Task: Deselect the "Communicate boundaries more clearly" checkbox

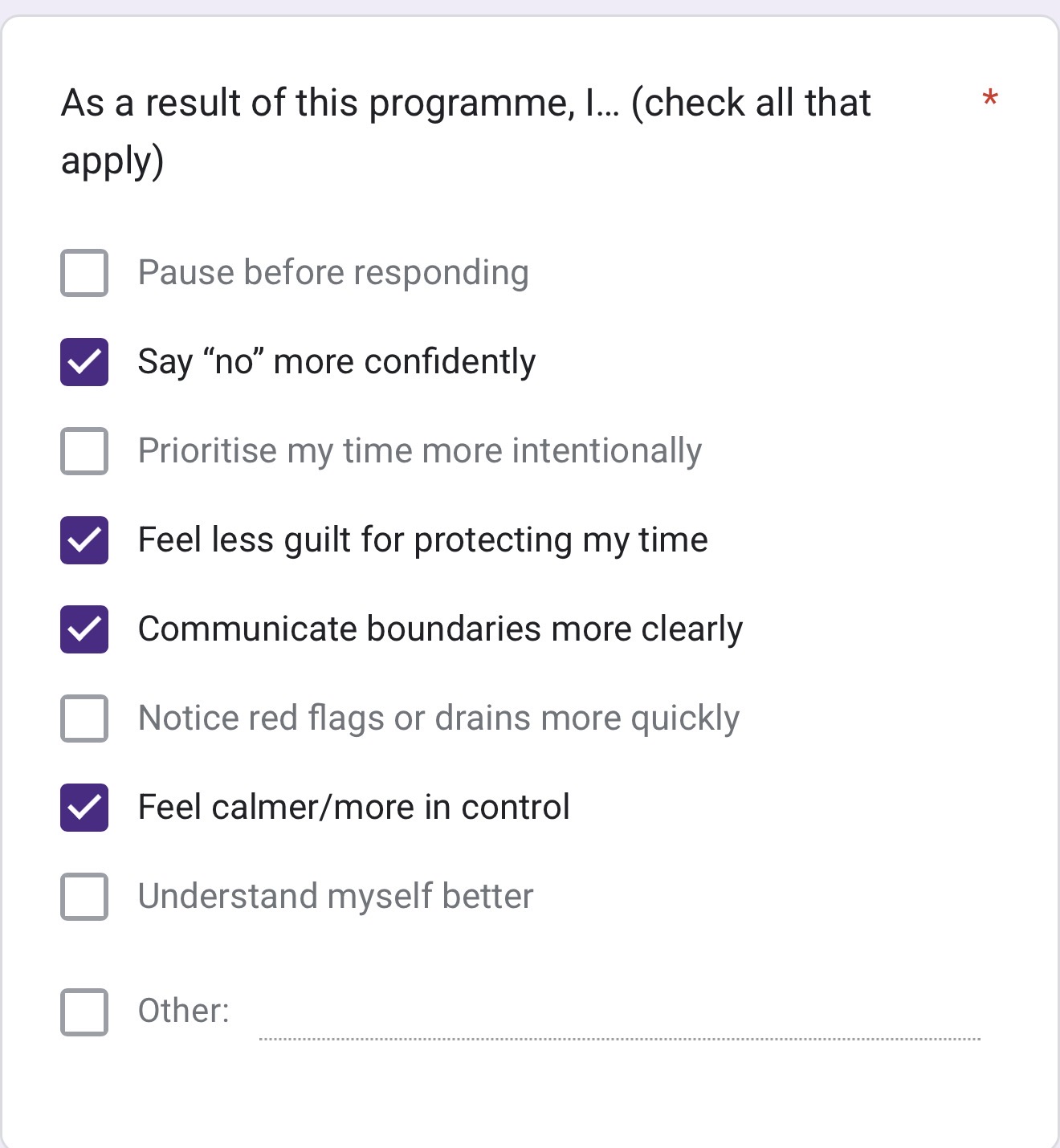Action: [x=84, y=629]
